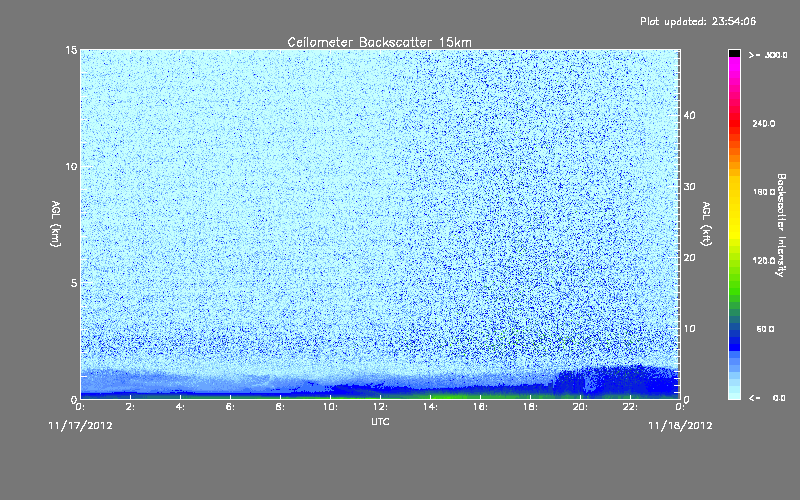
Task: Click the left 'AGL (km)' axis label
Action: 55,224
